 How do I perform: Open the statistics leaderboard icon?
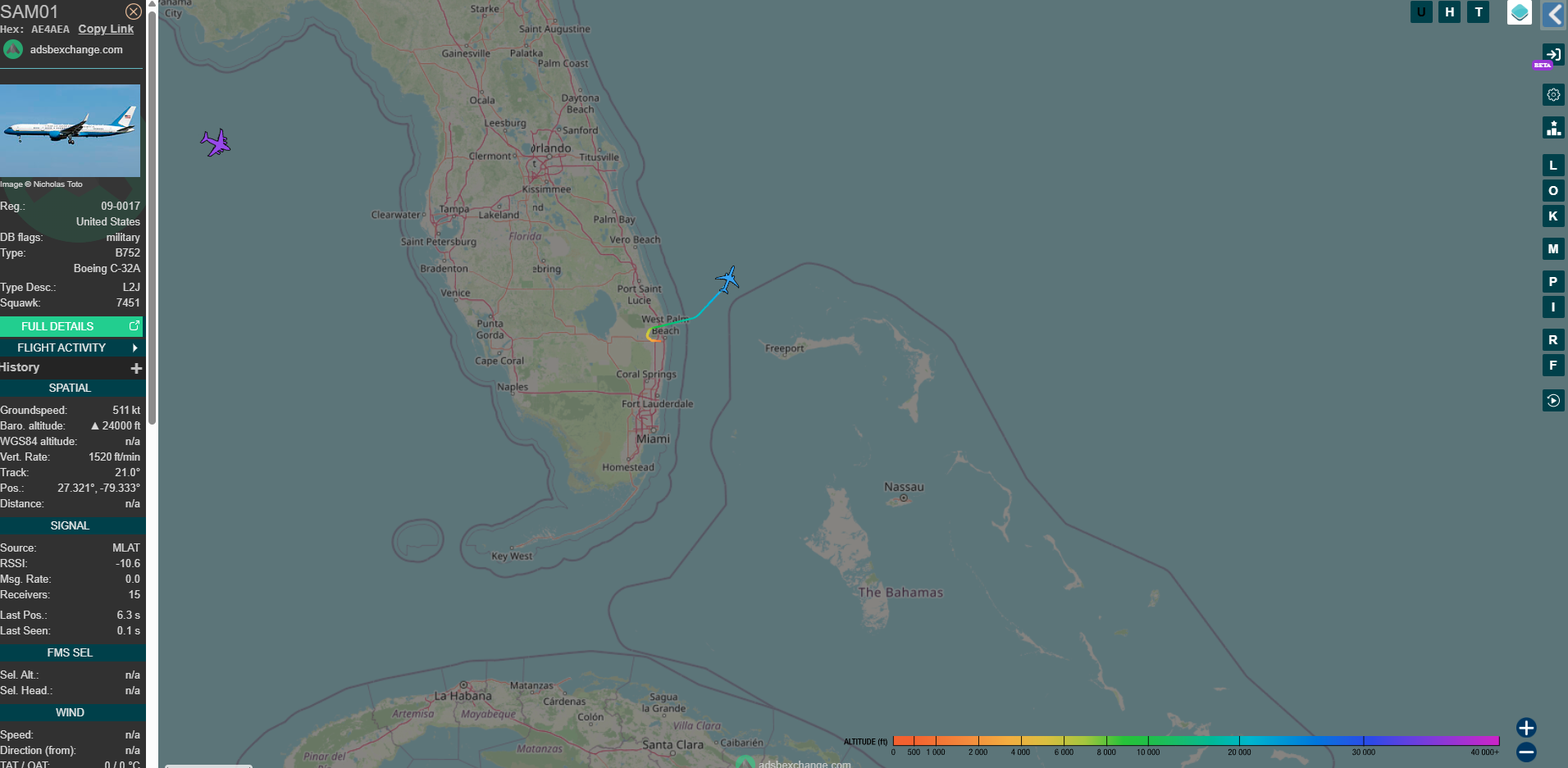coord(1553,128)
